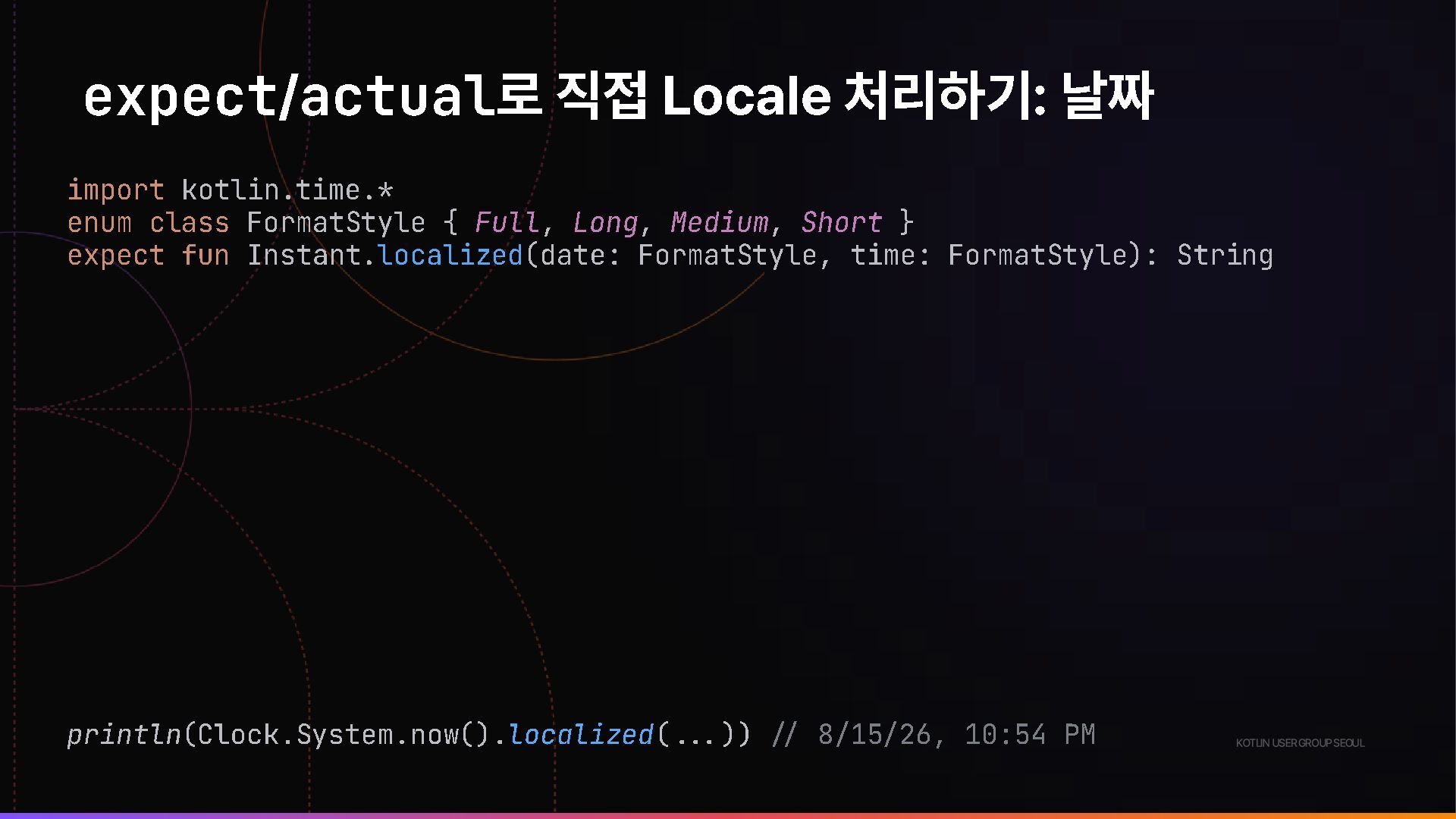Click the "expect" keyword in the code

click(x=116, y=256)
